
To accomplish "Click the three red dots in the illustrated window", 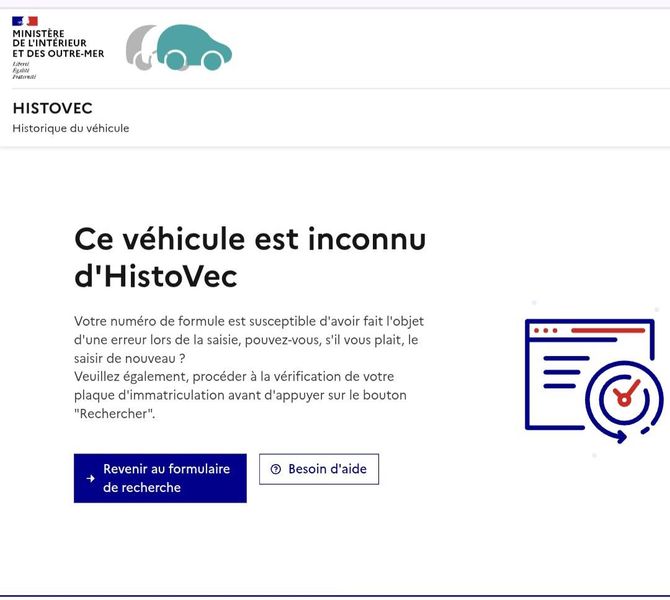I will pyautogui.click(x=545, y=330).
